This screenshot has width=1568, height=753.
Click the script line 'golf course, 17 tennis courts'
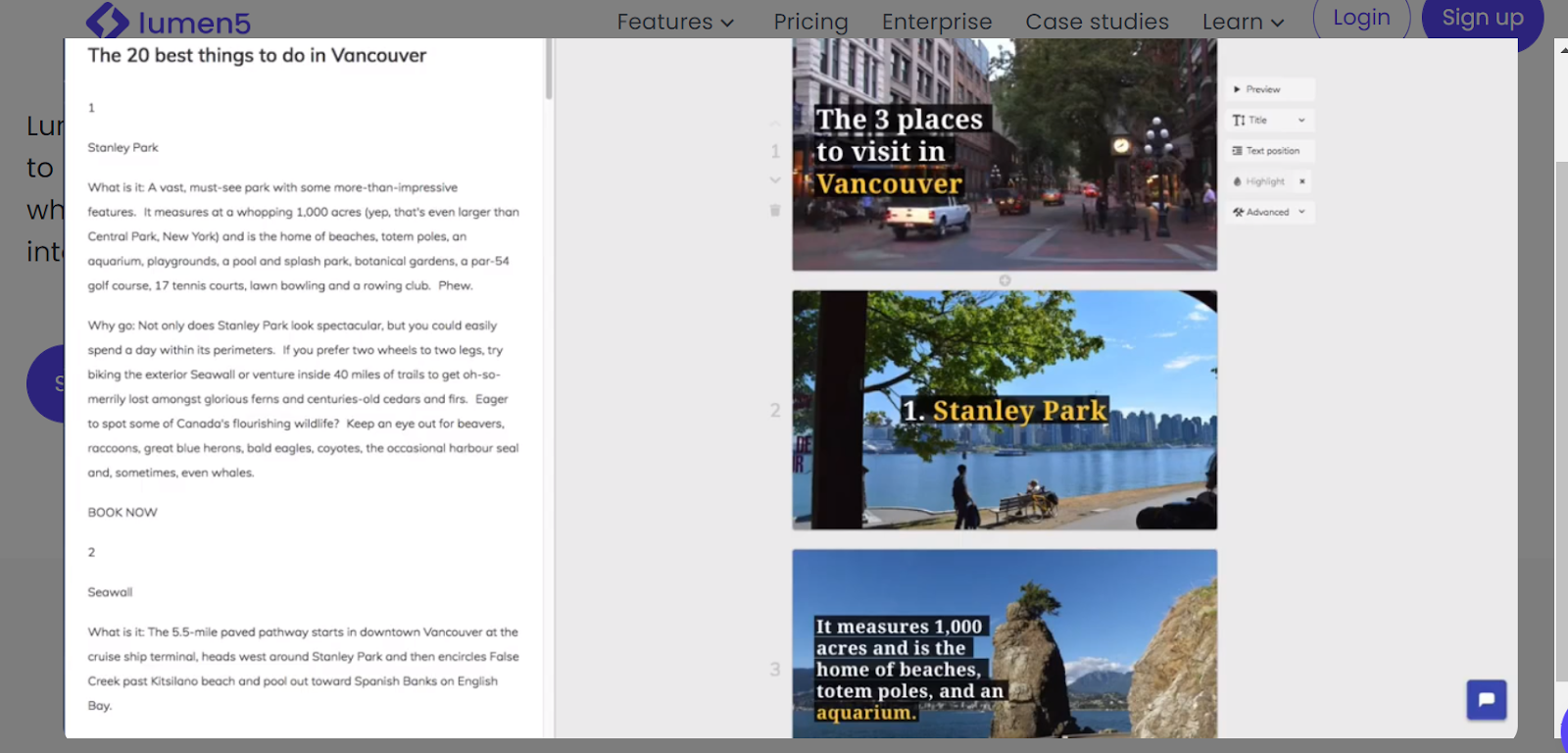[x=280, y=286]
